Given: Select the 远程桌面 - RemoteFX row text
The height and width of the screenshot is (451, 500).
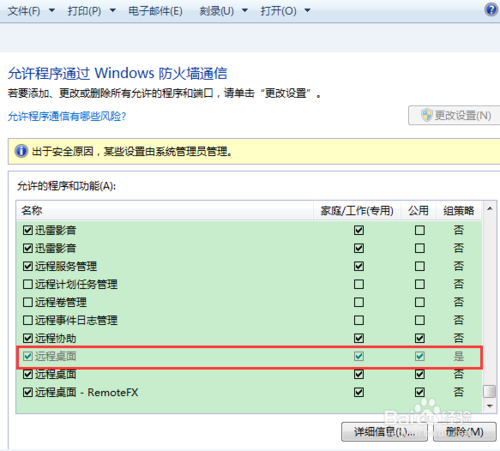Looking at the screenshot, I should [x=87, y=392].
